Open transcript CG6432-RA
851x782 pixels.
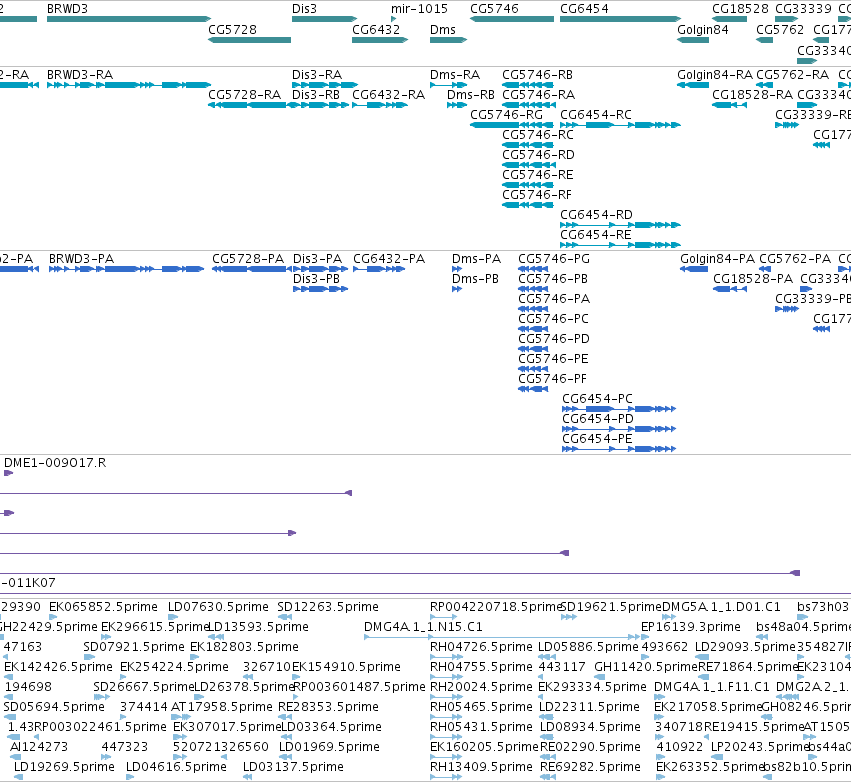coord(380,105)
